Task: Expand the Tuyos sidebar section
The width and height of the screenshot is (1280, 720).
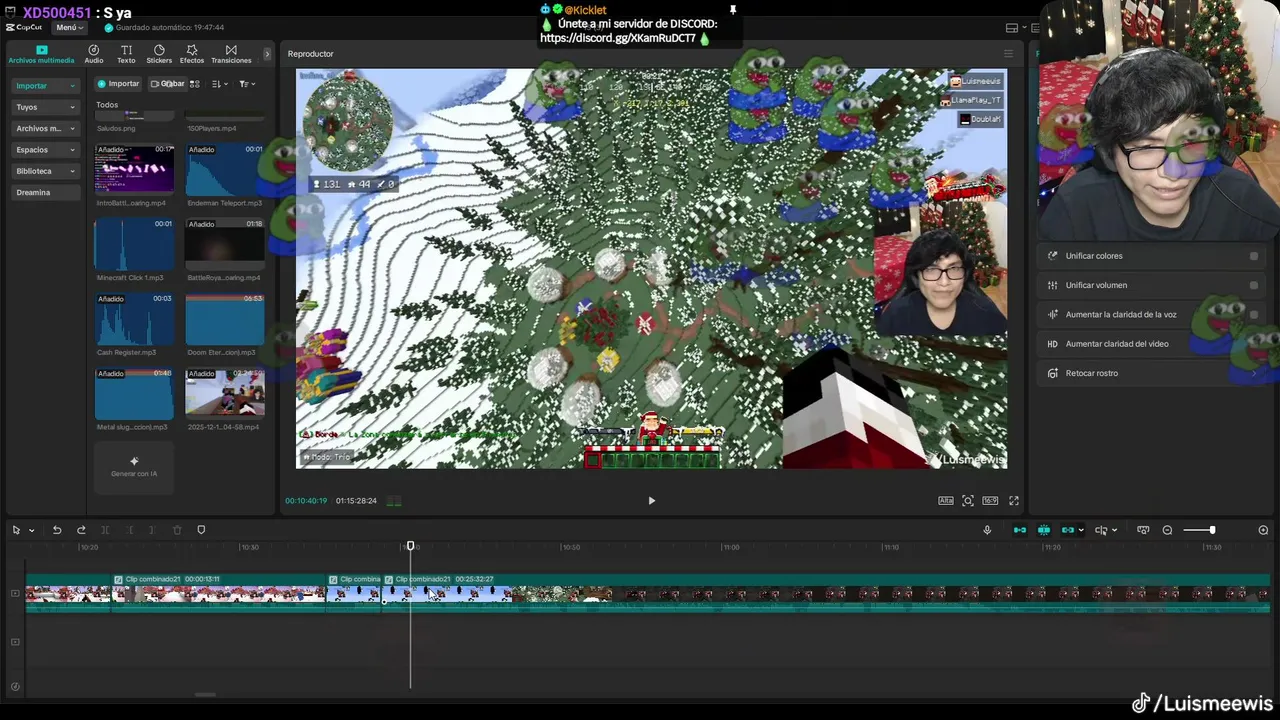Action: tap(45, 107)
